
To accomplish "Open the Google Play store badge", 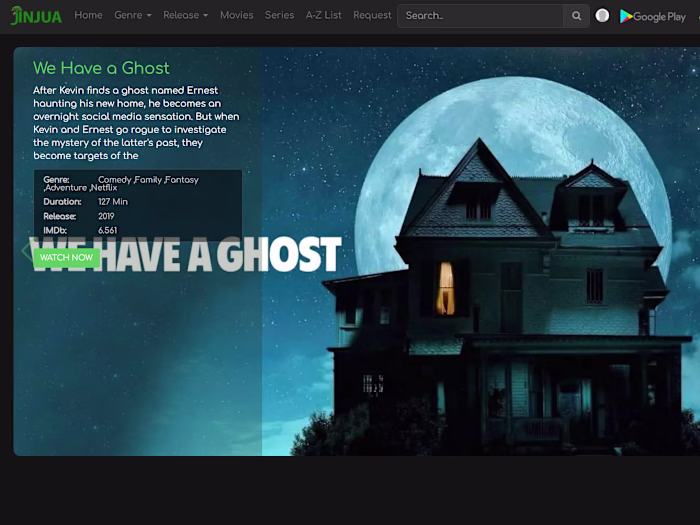I will coord(653,17).
